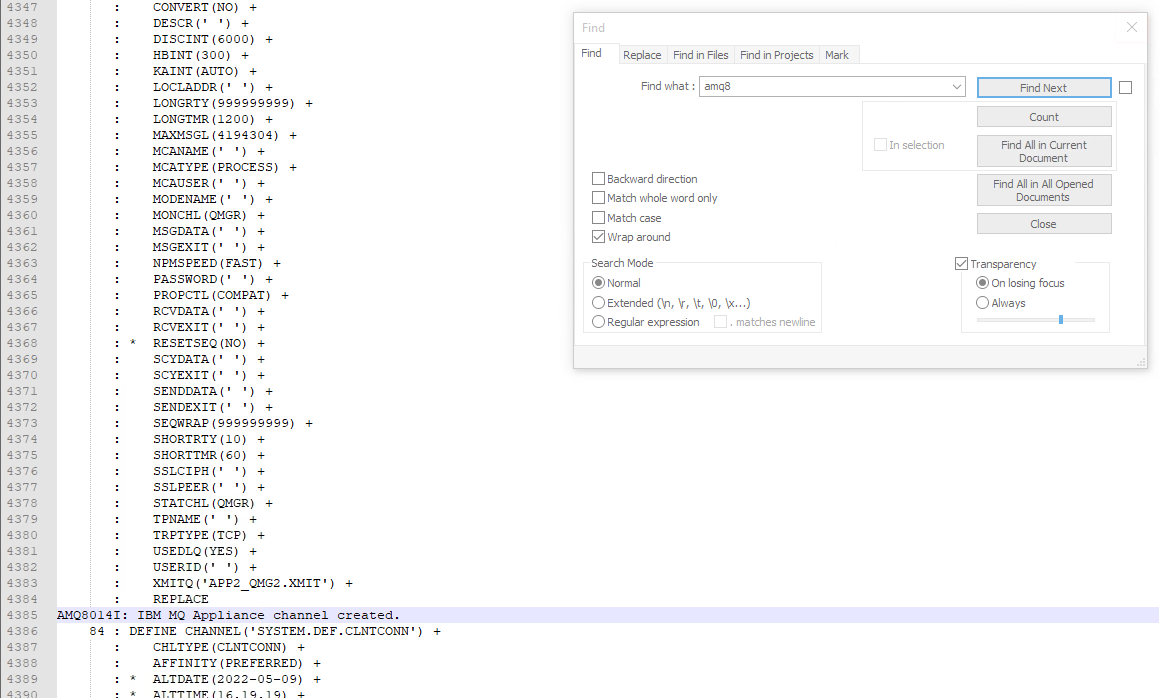Click the SEQWRAP(999999999) line
This screenshot has height=698, width=1159.
233,424
